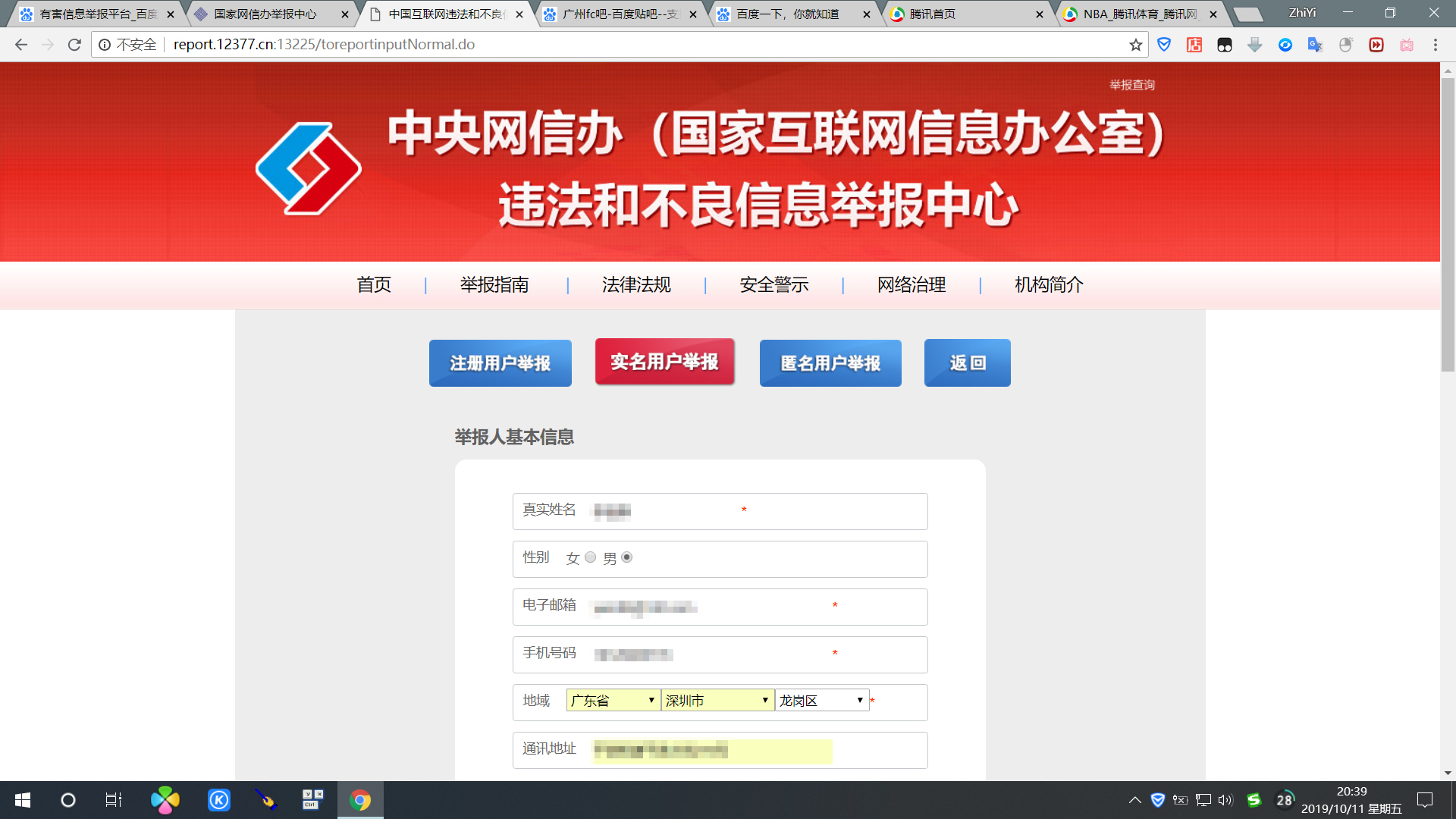Viewport: 1456px width, 819px height.
Task: Bookmark this page with the star icon
Action: coord(1135,45)
